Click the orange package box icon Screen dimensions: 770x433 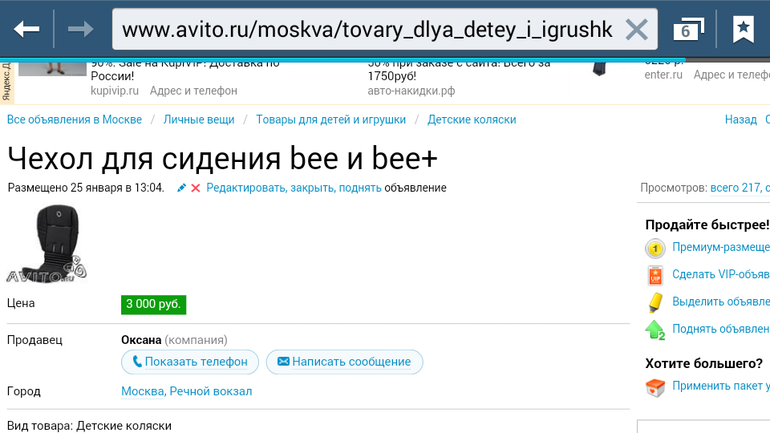(x=655, y=387)
